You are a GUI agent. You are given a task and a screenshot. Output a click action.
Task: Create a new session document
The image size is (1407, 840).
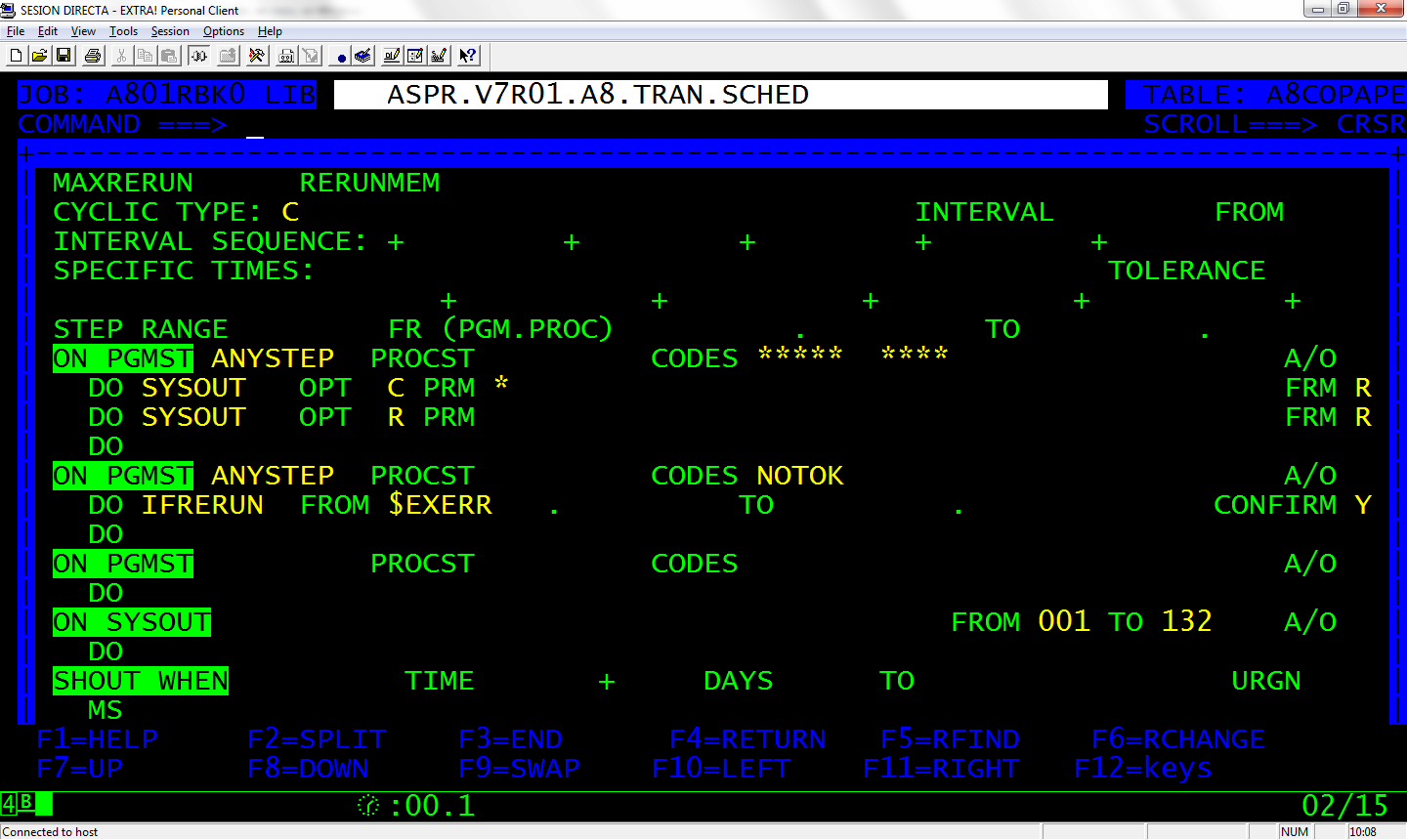pos(15,56)
